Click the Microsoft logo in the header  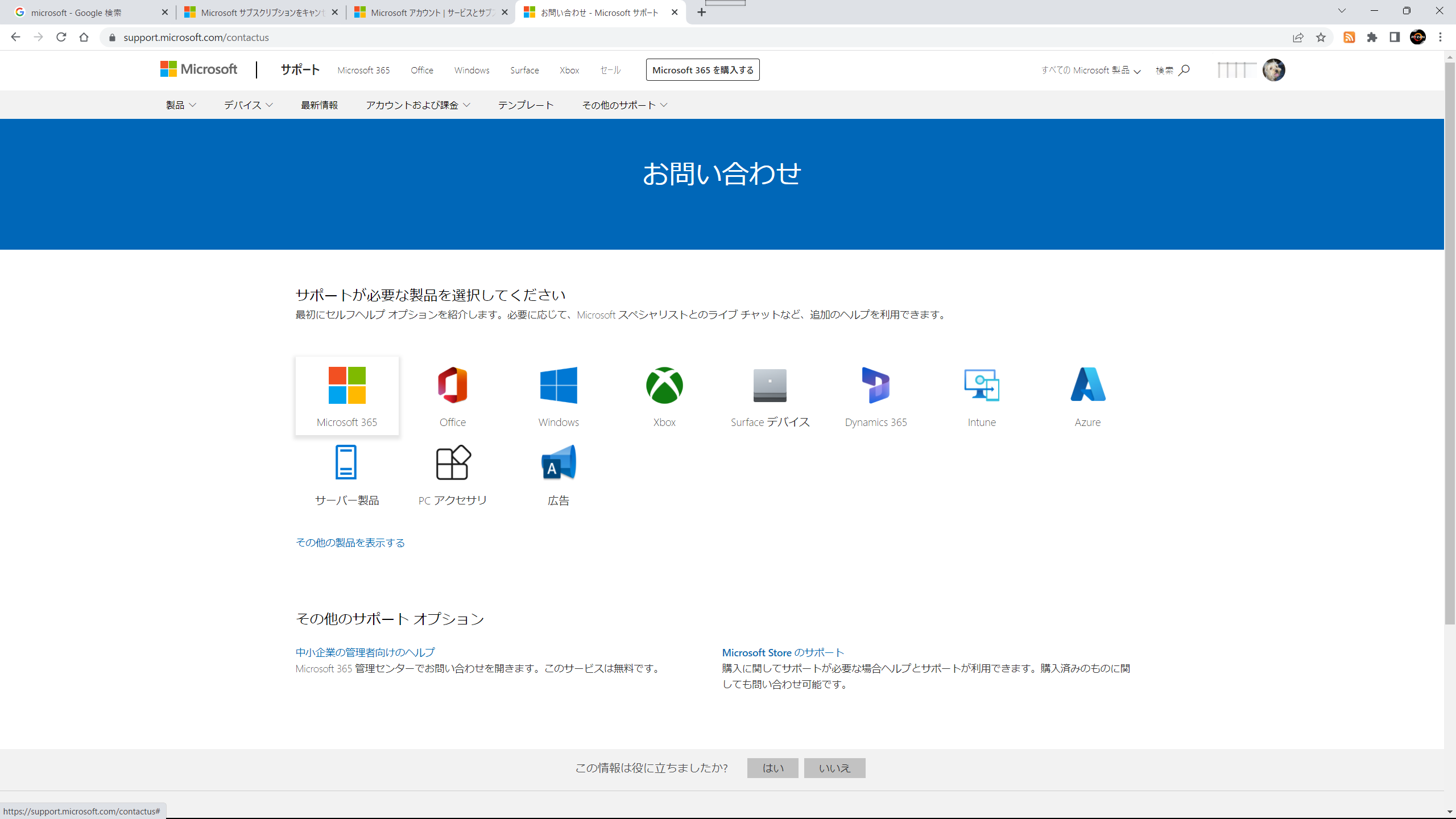198,69
